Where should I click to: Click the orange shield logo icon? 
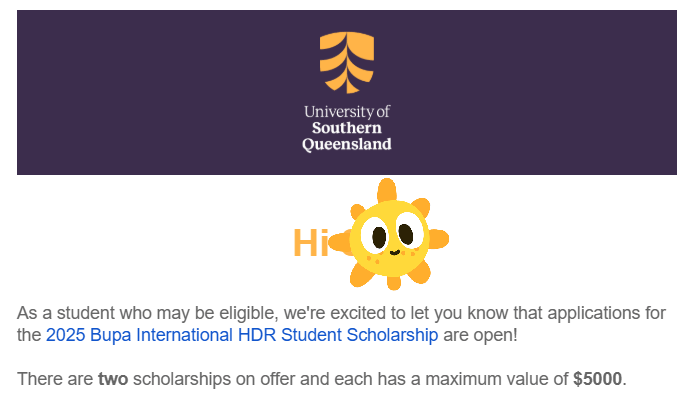pyautogui.click(x=347, y=62)
